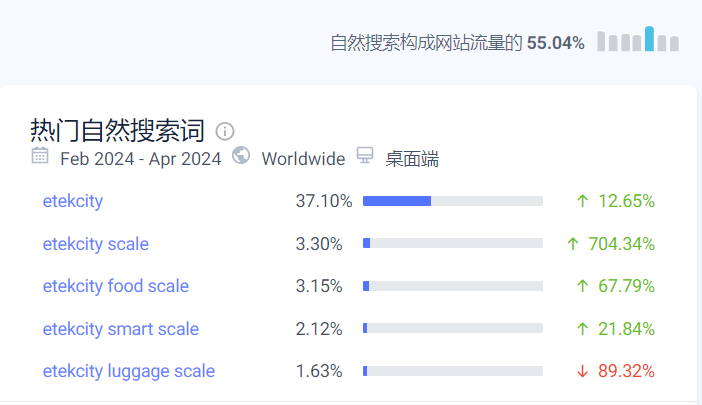Viewport: 702px width, 405px height.
Task: Select the etekcity food scale keyword
Action: click(x=116, y=286)
